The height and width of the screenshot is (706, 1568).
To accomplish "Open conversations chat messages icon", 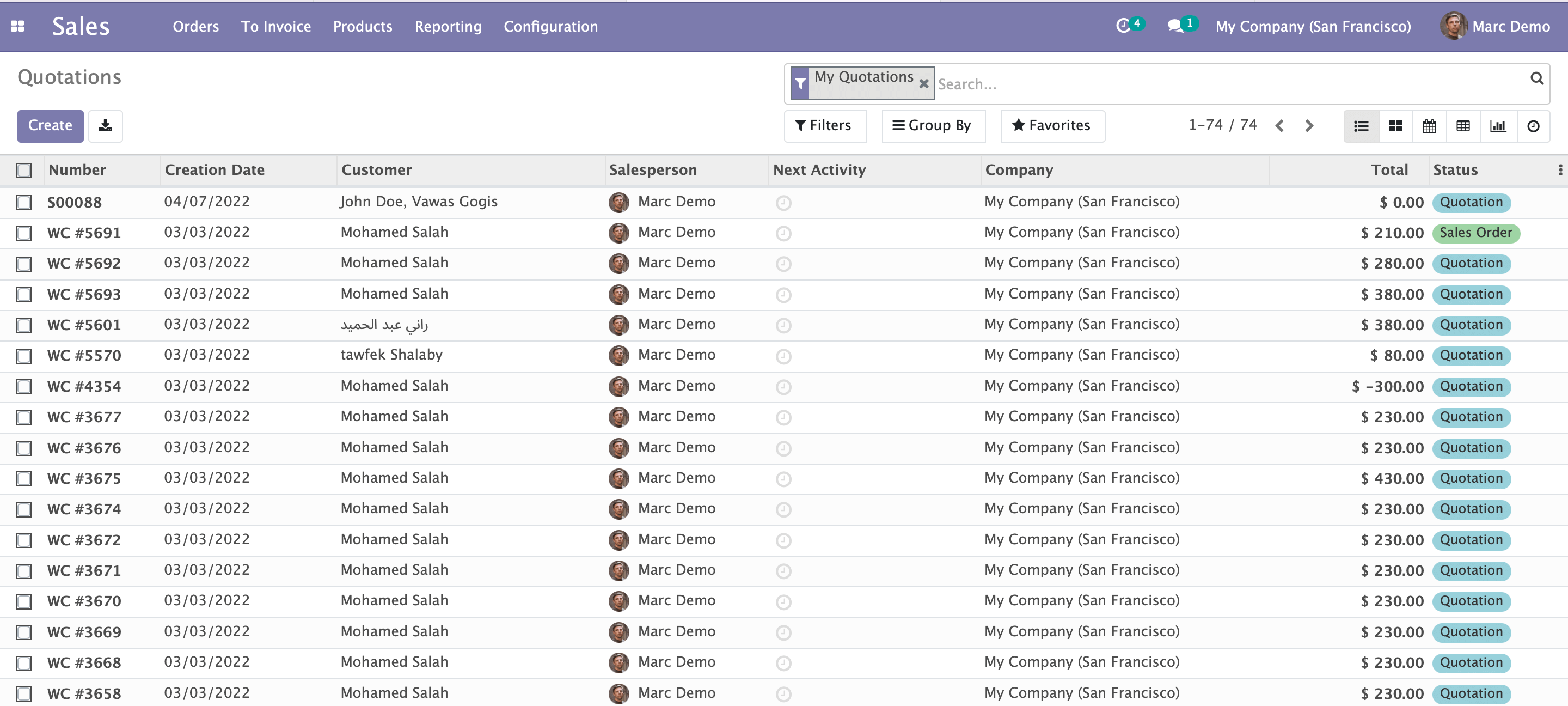I will (1175, 26).
